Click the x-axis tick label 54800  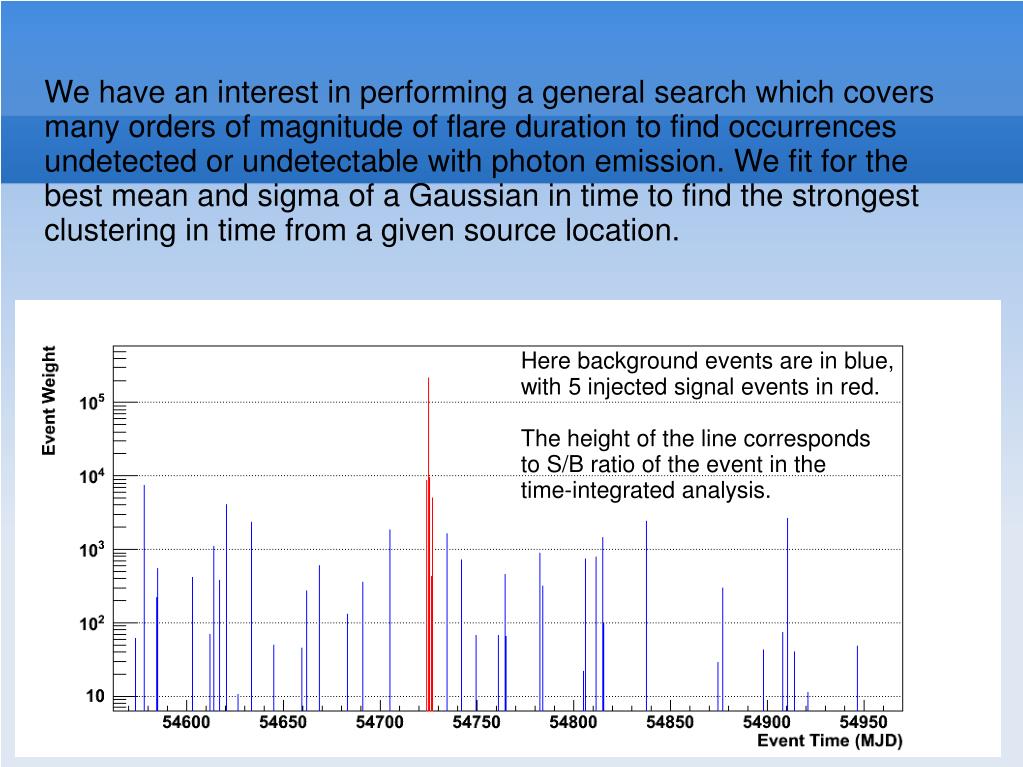click(573, 722)
